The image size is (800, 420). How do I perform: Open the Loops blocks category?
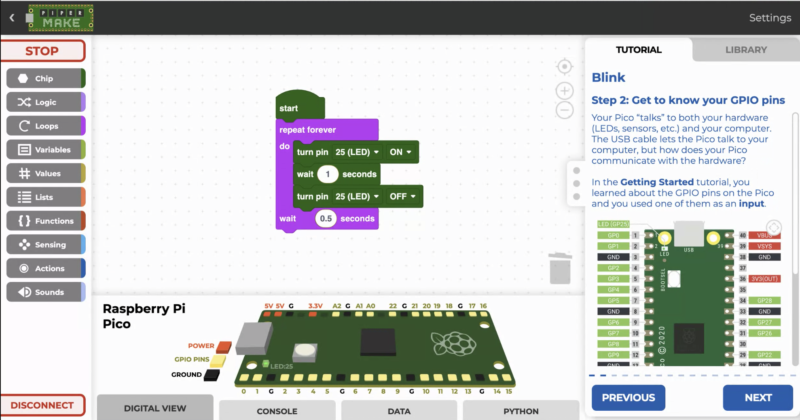tap(45, 126)
